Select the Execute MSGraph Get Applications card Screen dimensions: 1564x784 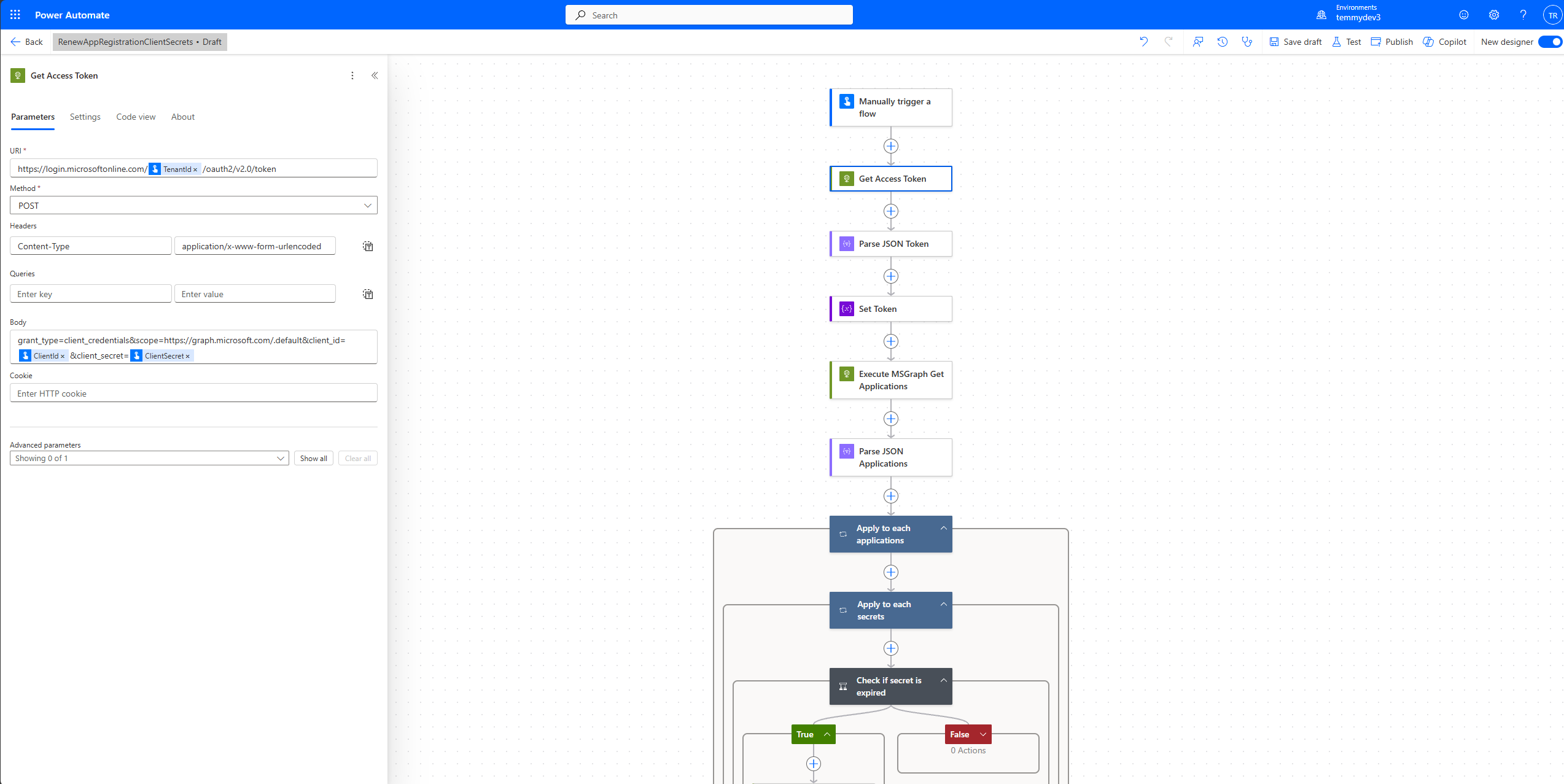tap(891, 380)
